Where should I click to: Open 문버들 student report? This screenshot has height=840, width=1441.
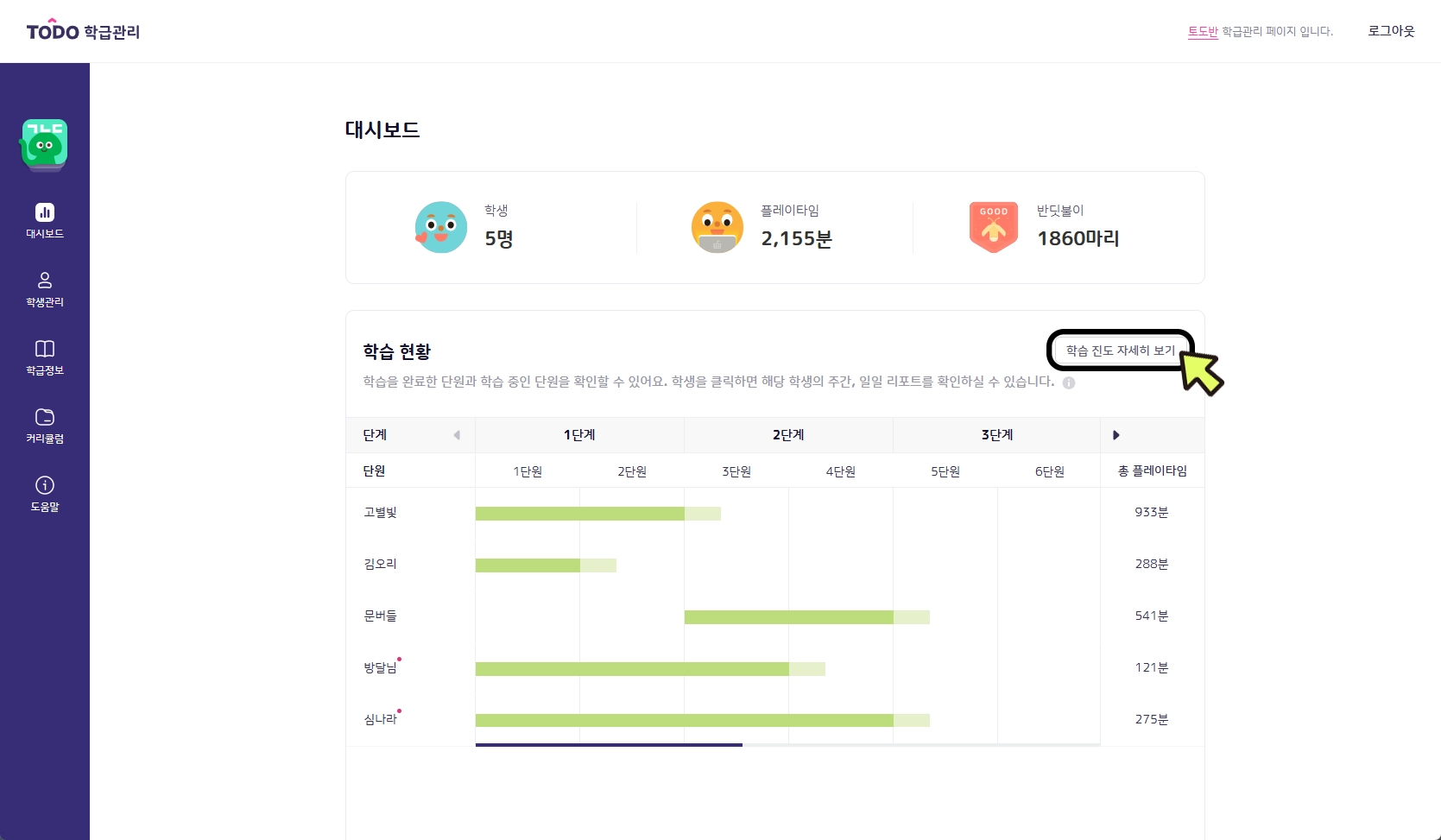tap(380, 616)
